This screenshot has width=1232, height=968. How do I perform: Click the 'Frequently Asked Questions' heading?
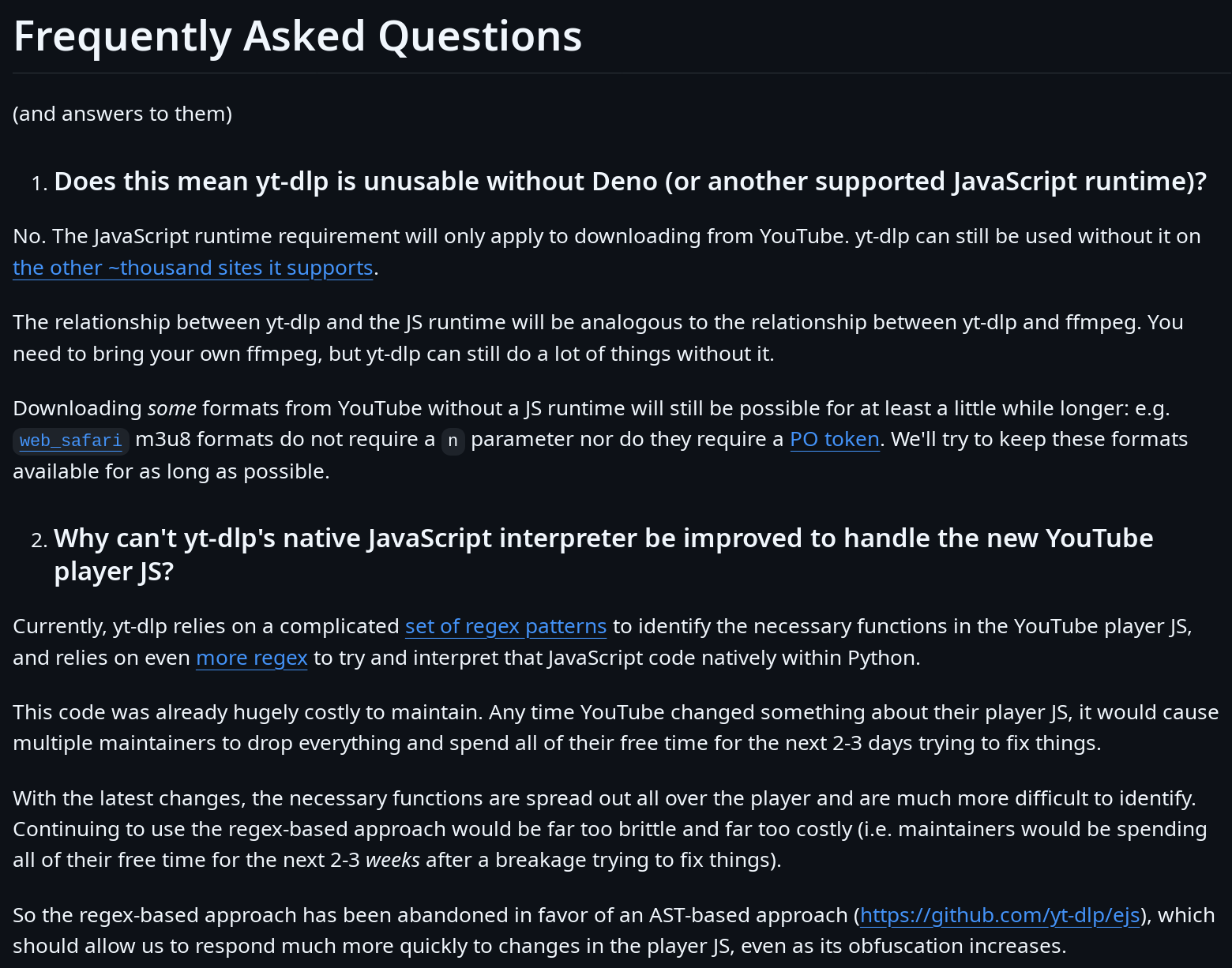(x=298, y=36)
